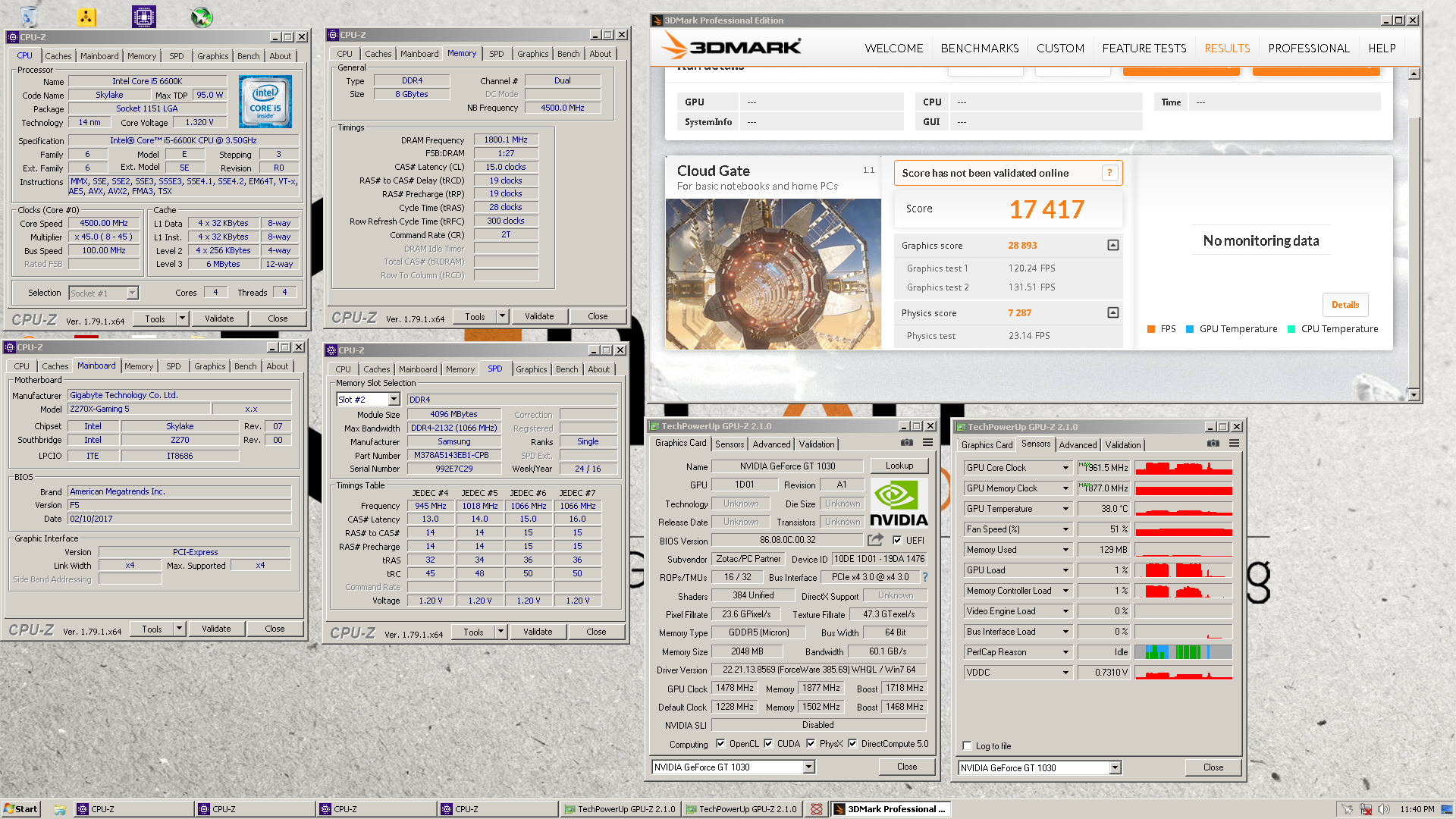This screenshot has height=819, width=1456.
Task: Take screenshot via camera icon, Graphics Card window
Action: 906,443
